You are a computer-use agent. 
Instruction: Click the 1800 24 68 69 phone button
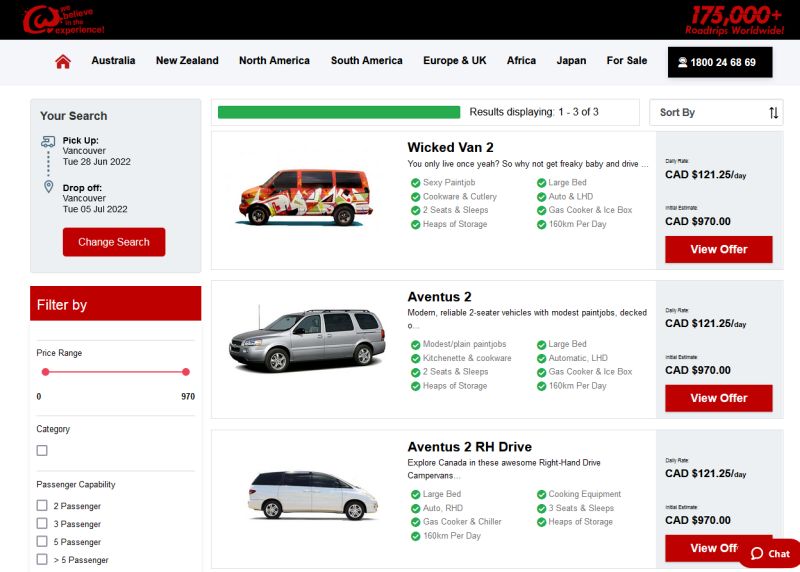click(x=720, y=62)
